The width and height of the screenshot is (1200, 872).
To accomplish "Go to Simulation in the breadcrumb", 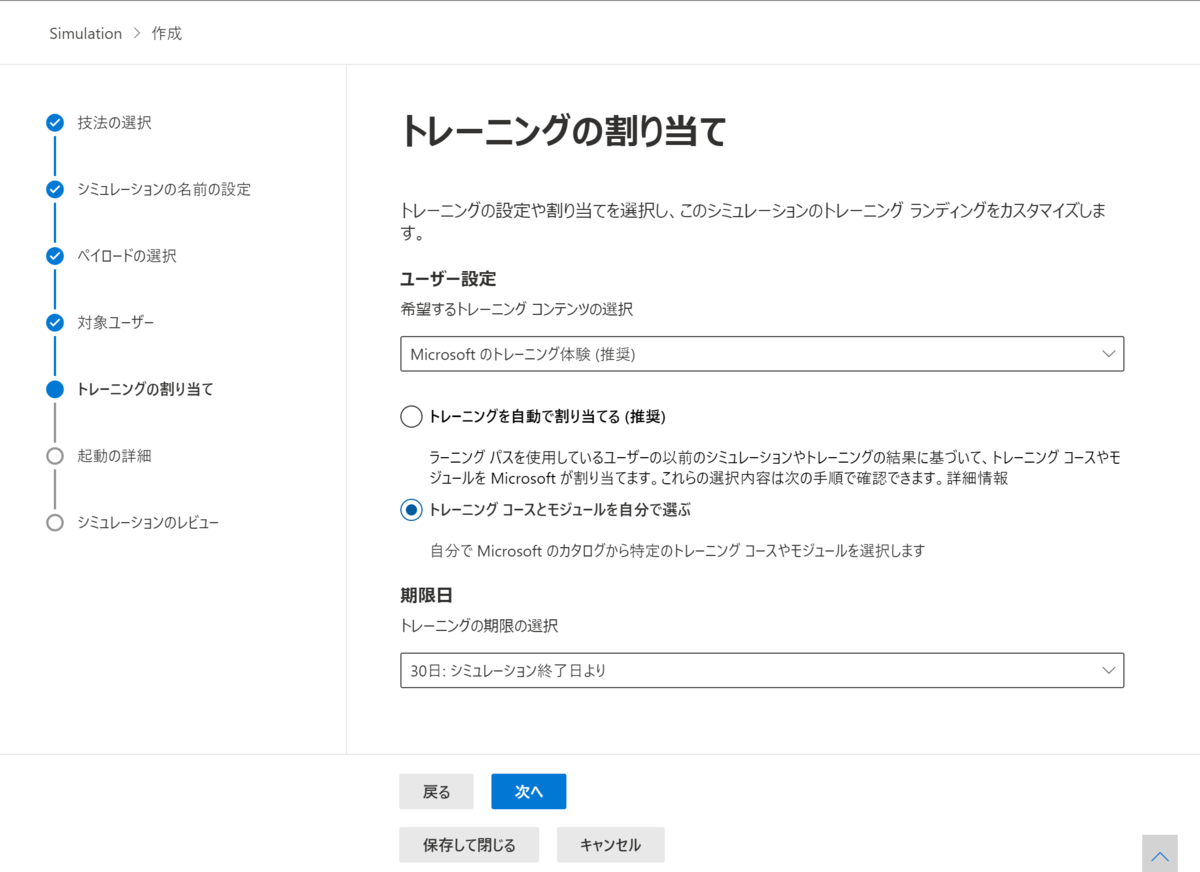I will 85,32.
